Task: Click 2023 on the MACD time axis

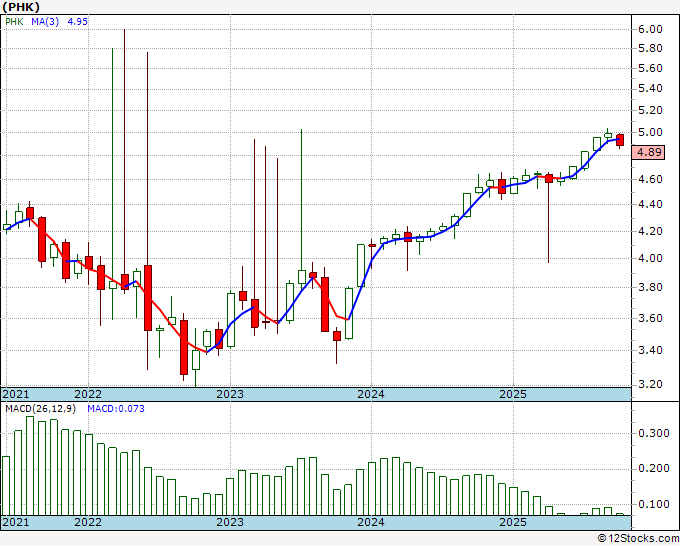Action: 230,522
